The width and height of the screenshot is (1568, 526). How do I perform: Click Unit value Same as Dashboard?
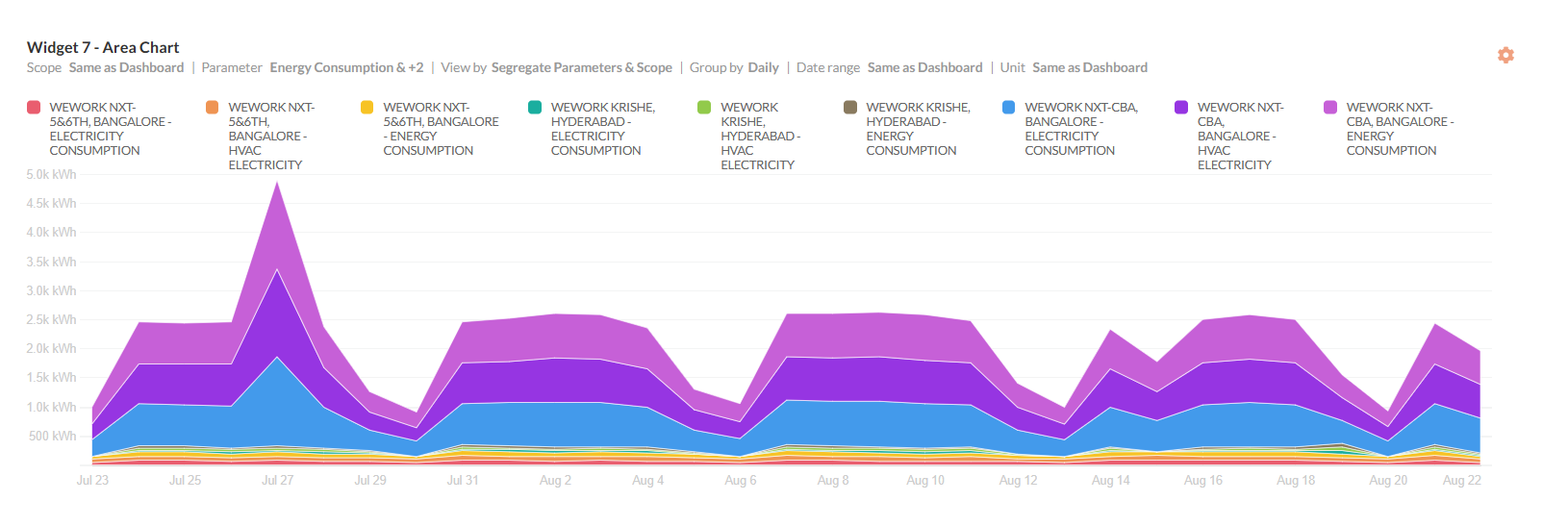pyautogui.click(x=1090, y=67)
